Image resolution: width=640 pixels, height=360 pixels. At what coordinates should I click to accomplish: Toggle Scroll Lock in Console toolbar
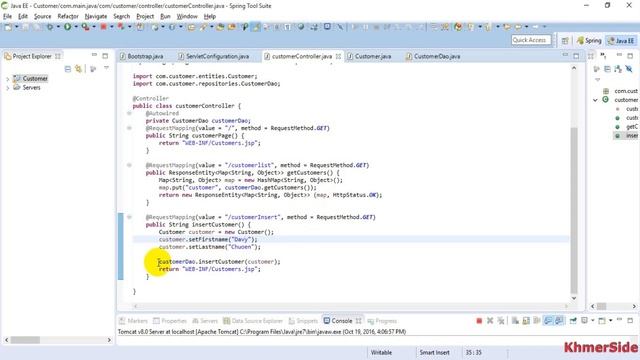[526, 321]
